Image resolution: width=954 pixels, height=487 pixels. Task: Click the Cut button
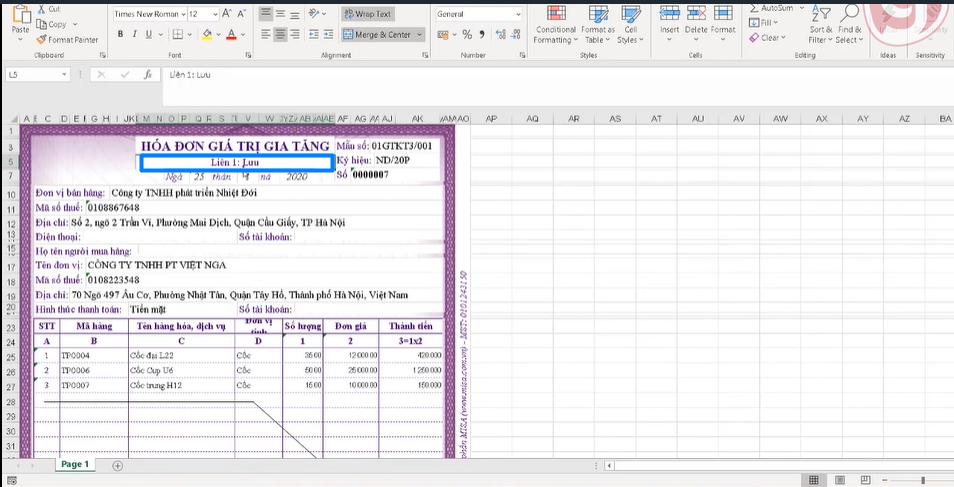[47, 8]
